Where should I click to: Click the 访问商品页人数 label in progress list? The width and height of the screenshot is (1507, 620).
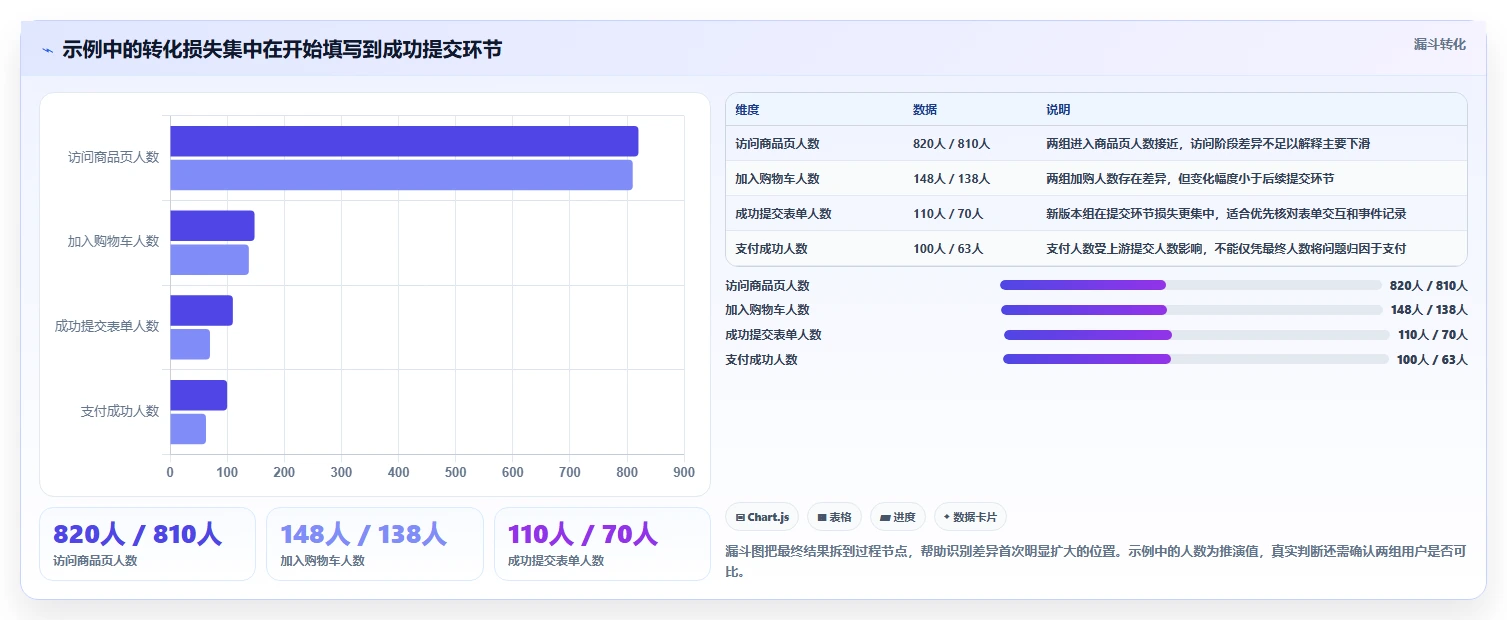coord(767,286)
